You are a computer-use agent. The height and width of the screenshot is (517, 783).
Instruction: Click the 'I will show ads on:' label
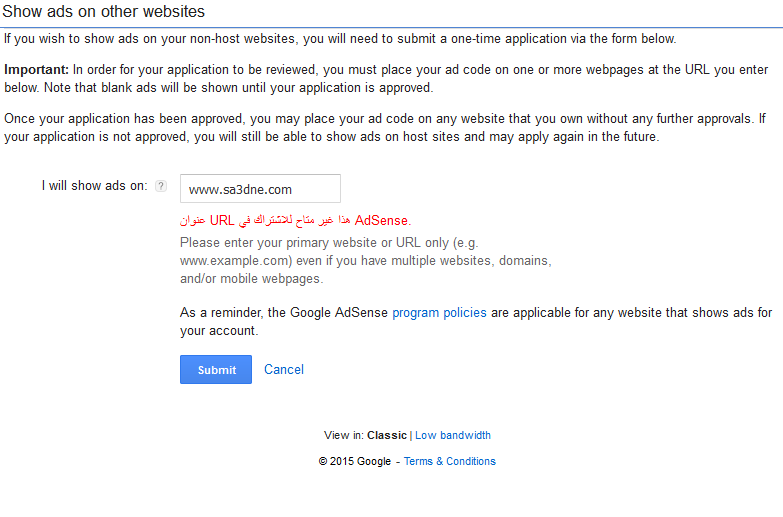tap(94, 186)
